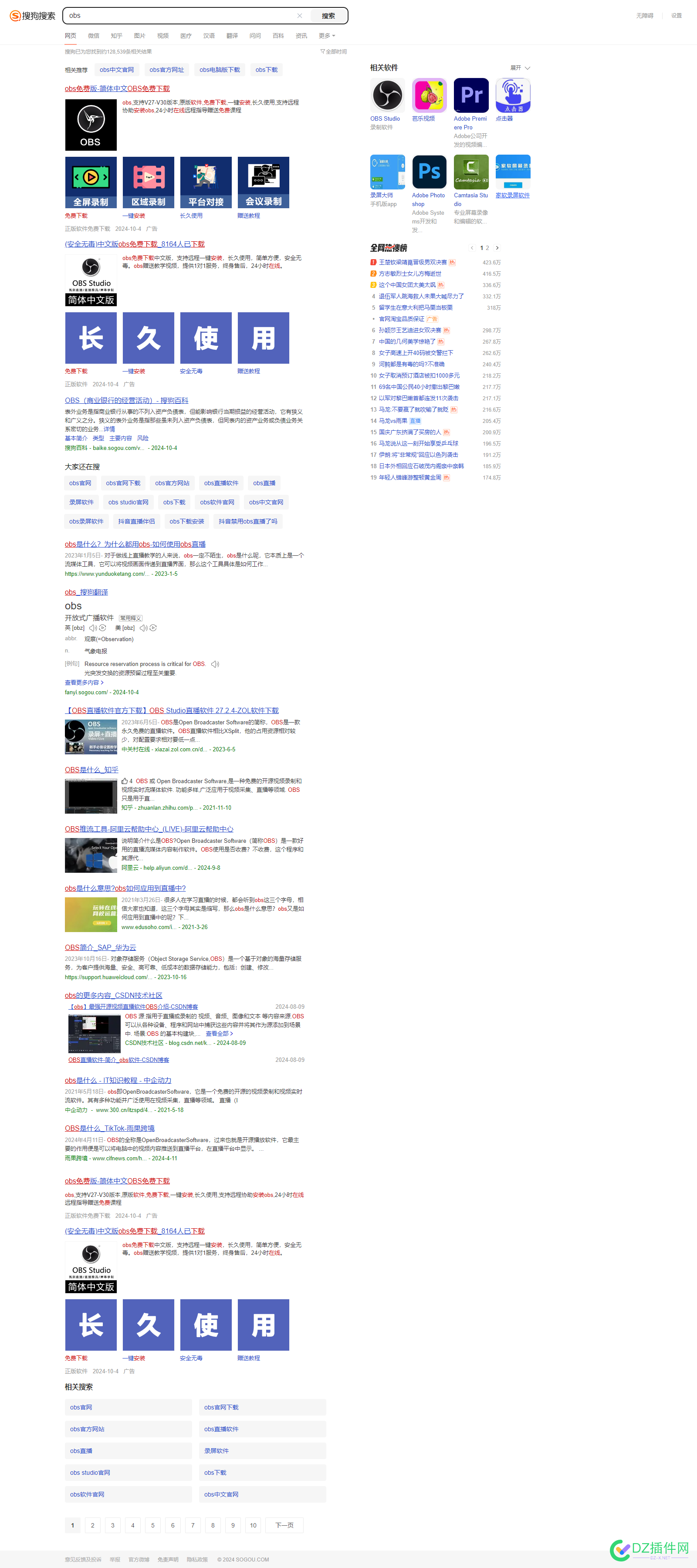Open the obs是什么_TikTok-雨果跨境 result

pyautogui.click(x=110, y=1129)
